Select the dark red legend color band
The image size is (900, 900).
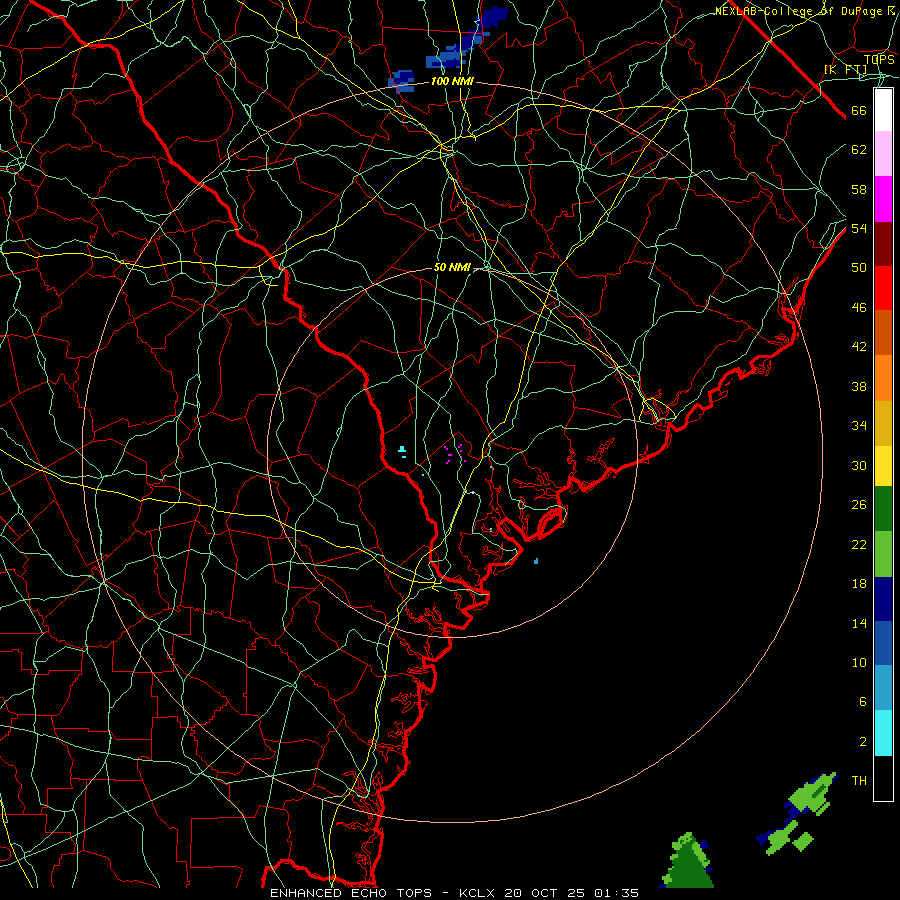pyautogui.click(x=883, y=243)
